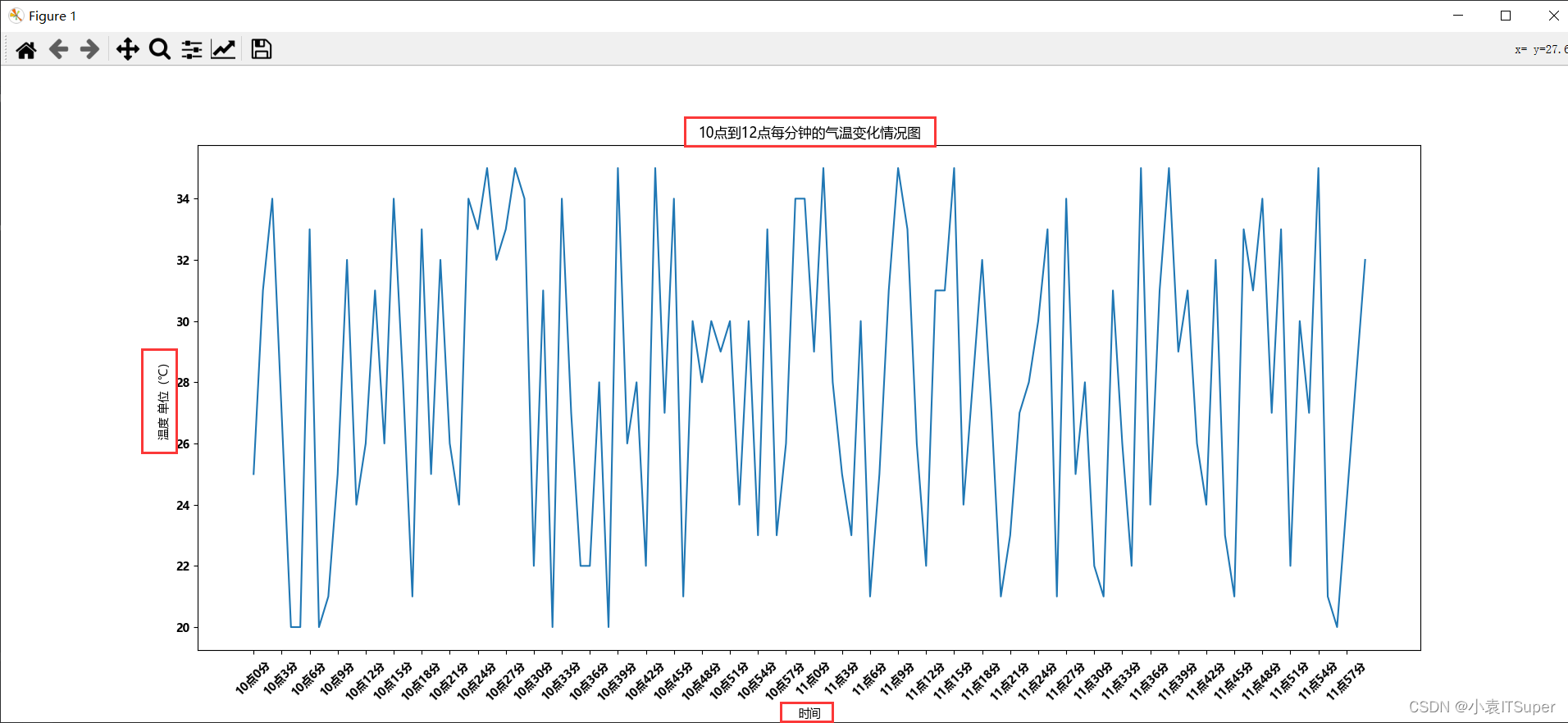This screenshot has width=1568, height=723.
Task: Activate the Zoom to rectangle tool
Action: (x=160, y=49)
